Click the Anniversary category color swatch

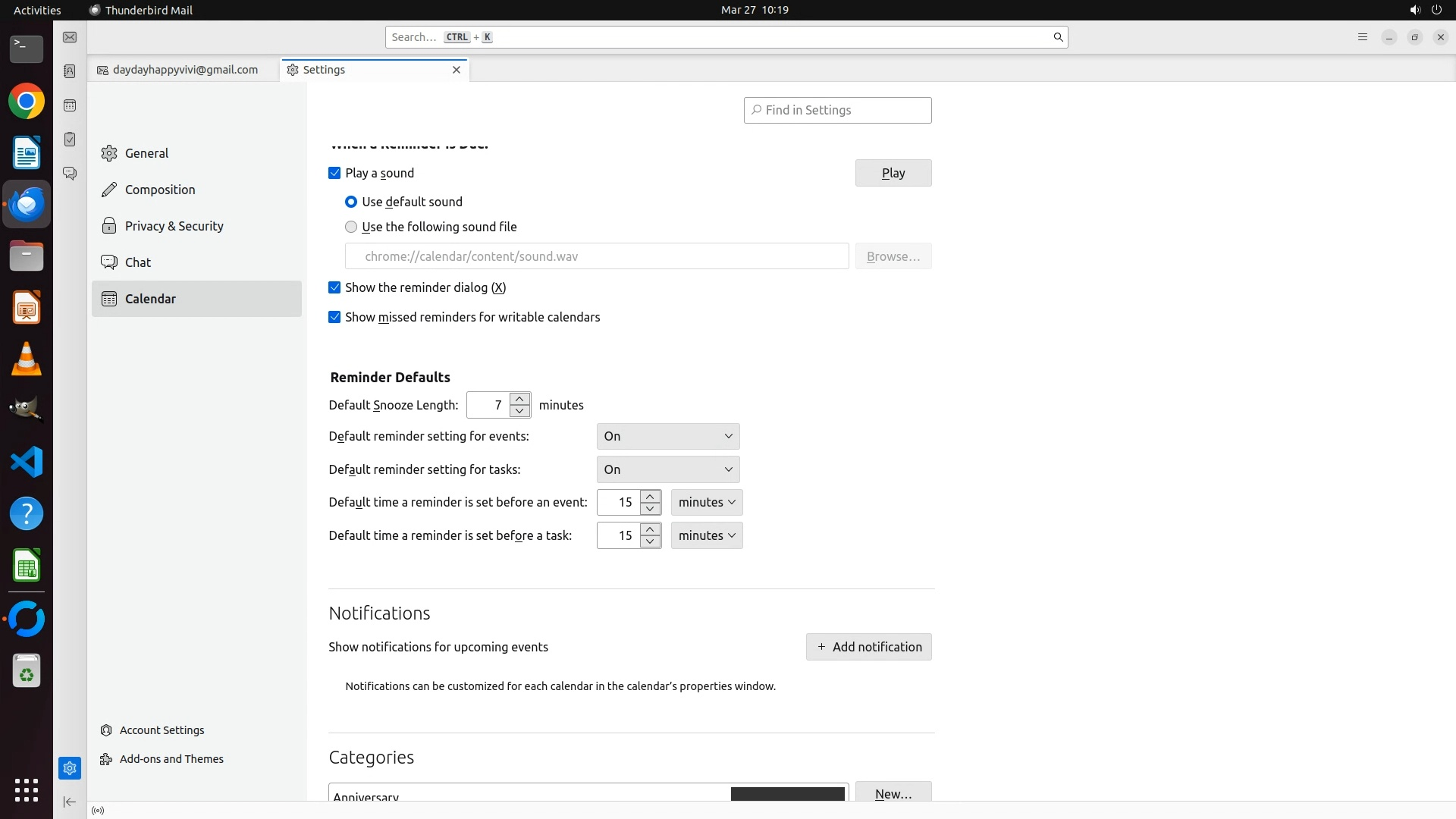tap(787, 794)
